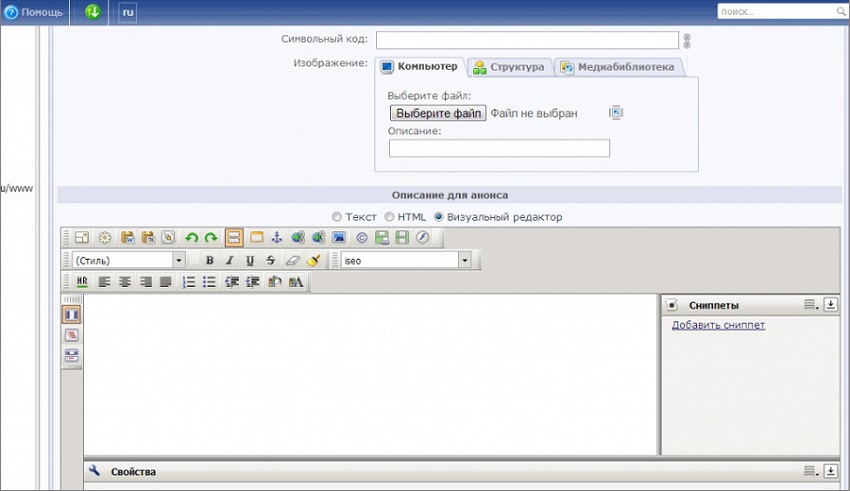Undo the last action

click(191, 237)
